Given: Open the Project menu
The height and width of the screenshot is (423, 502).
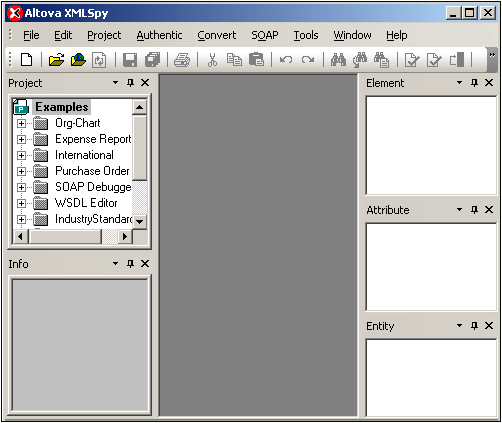Looking at the screenshot, I should click(104, 35).
